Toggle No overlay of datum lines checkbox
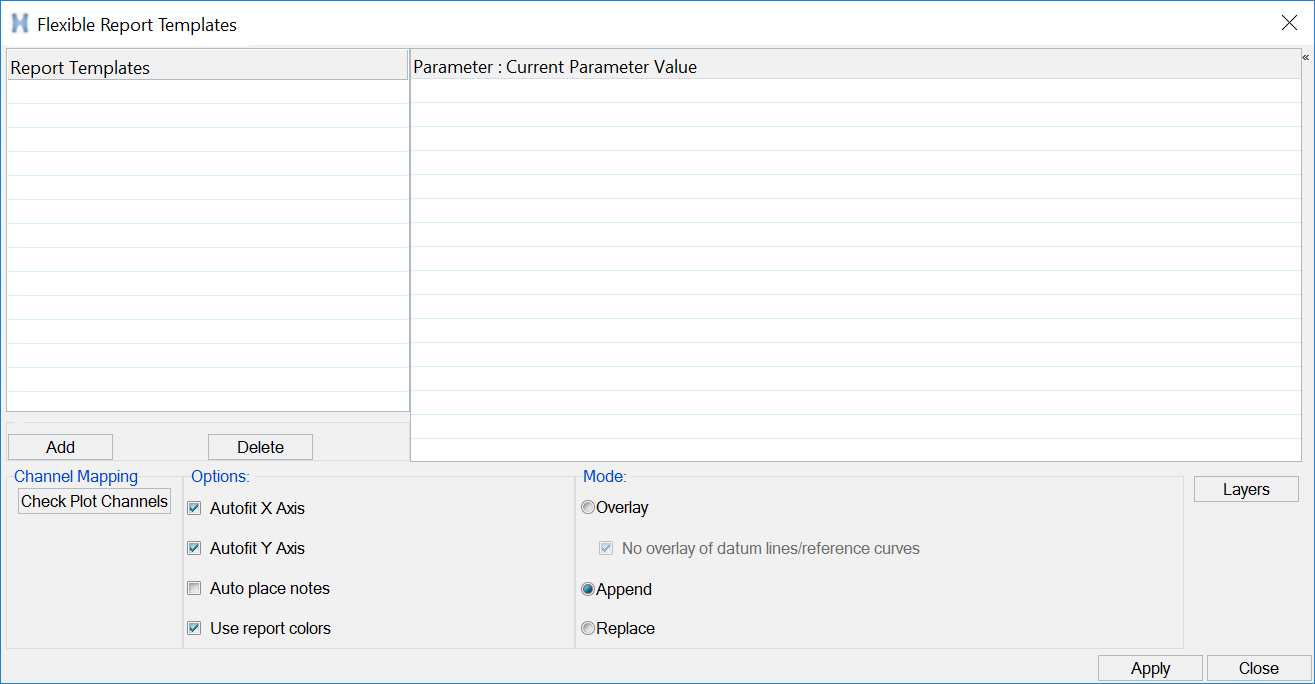The height and width of the screenshot is (684, 1315). (606, 549)
